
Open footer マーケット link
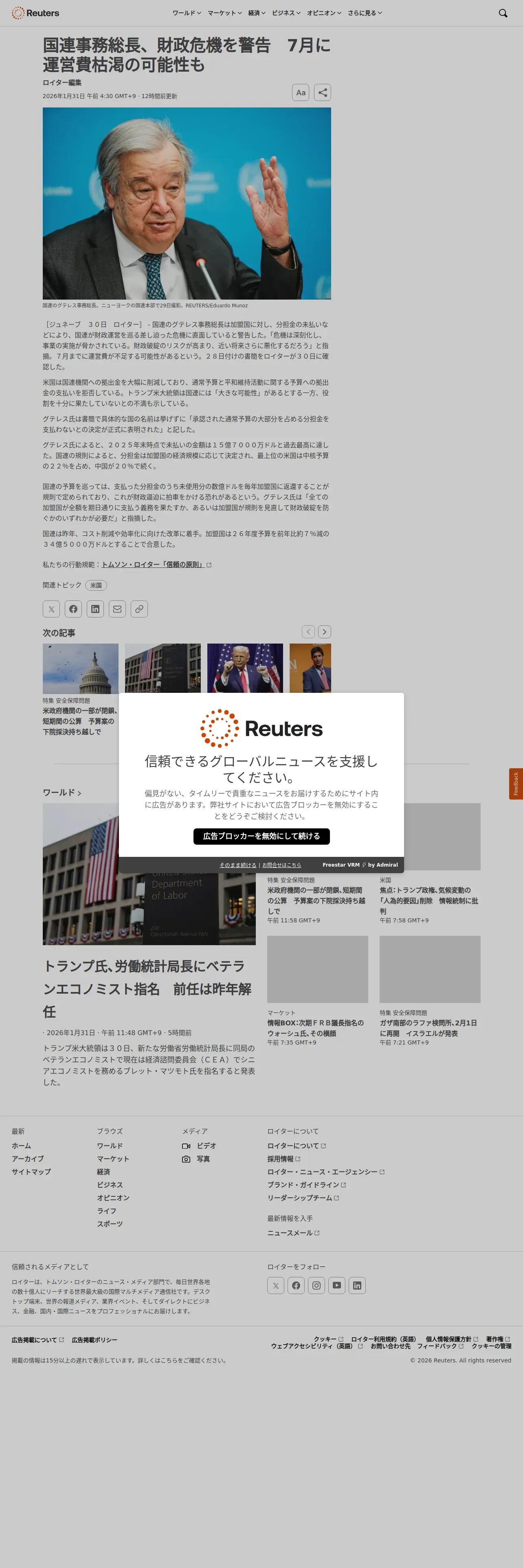(x=113, y=1159)
